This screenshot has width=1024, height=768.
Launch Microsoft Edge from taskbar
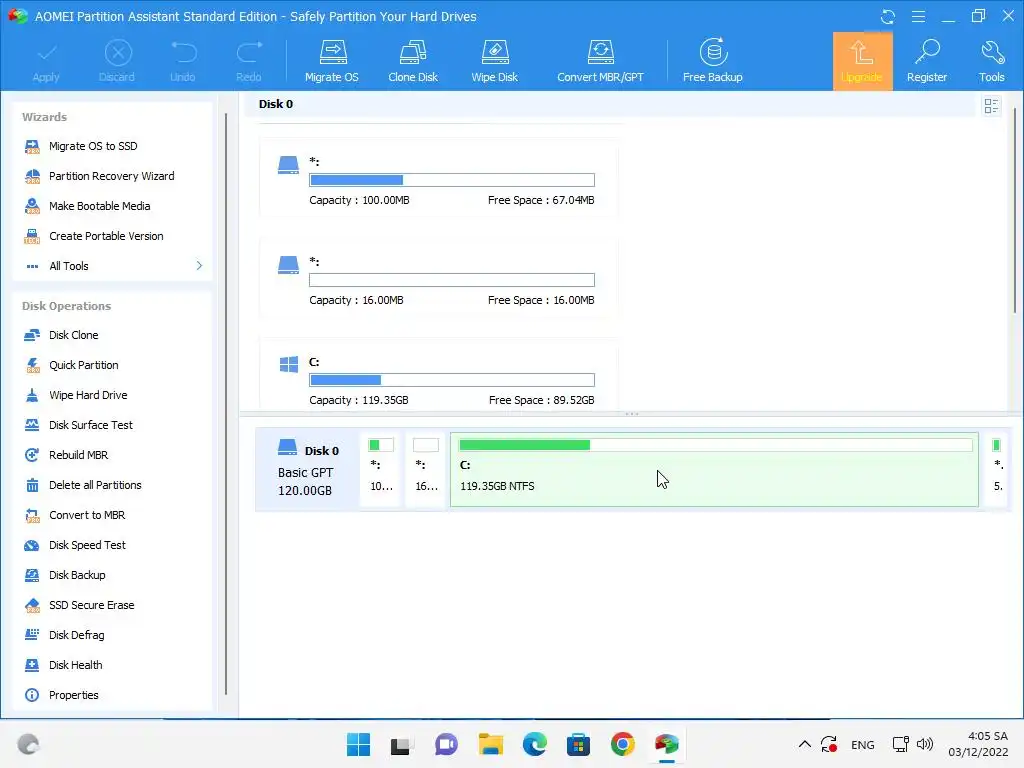pos(535,744)
